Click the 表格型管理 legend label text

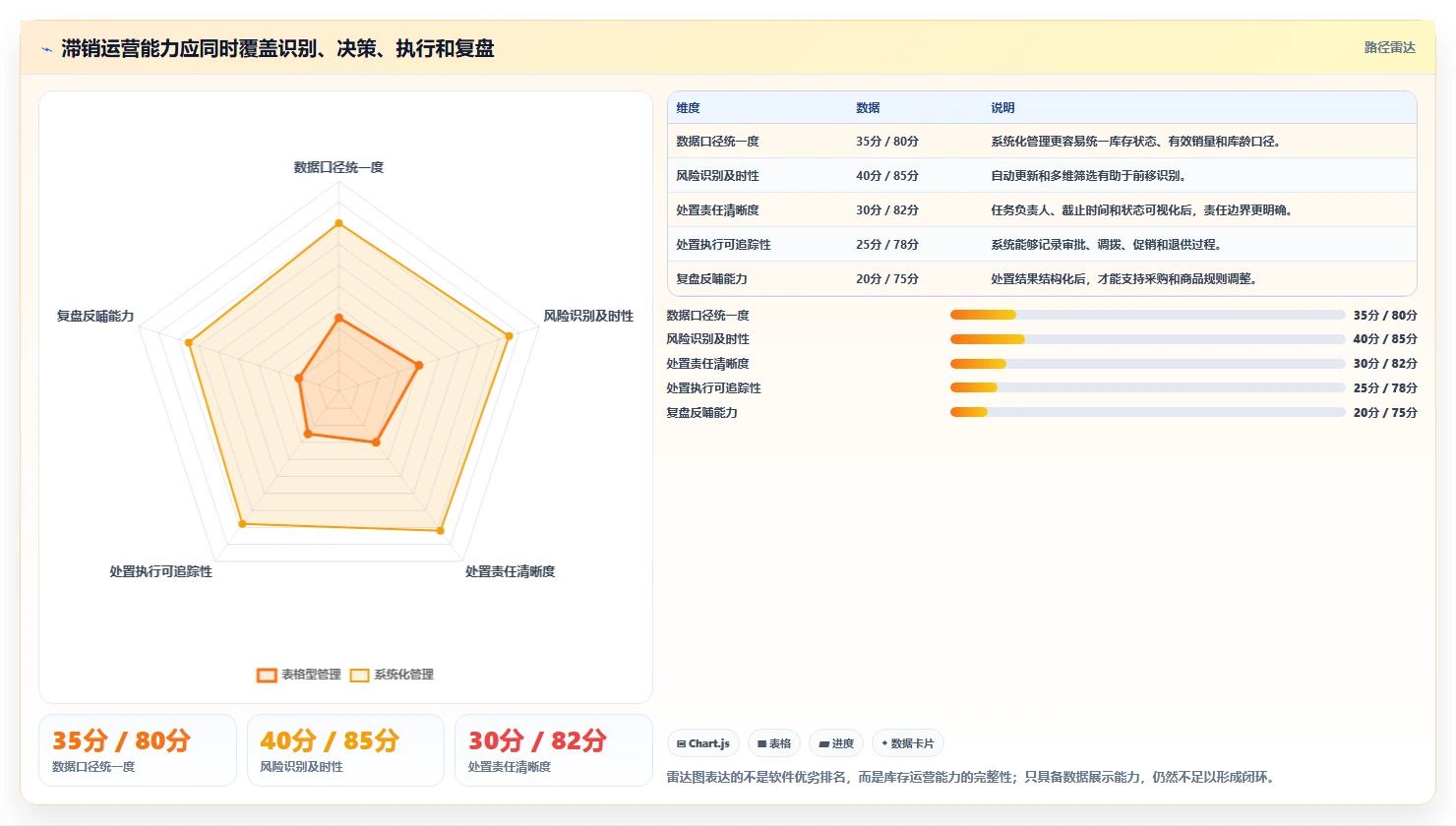click(311, 675)
